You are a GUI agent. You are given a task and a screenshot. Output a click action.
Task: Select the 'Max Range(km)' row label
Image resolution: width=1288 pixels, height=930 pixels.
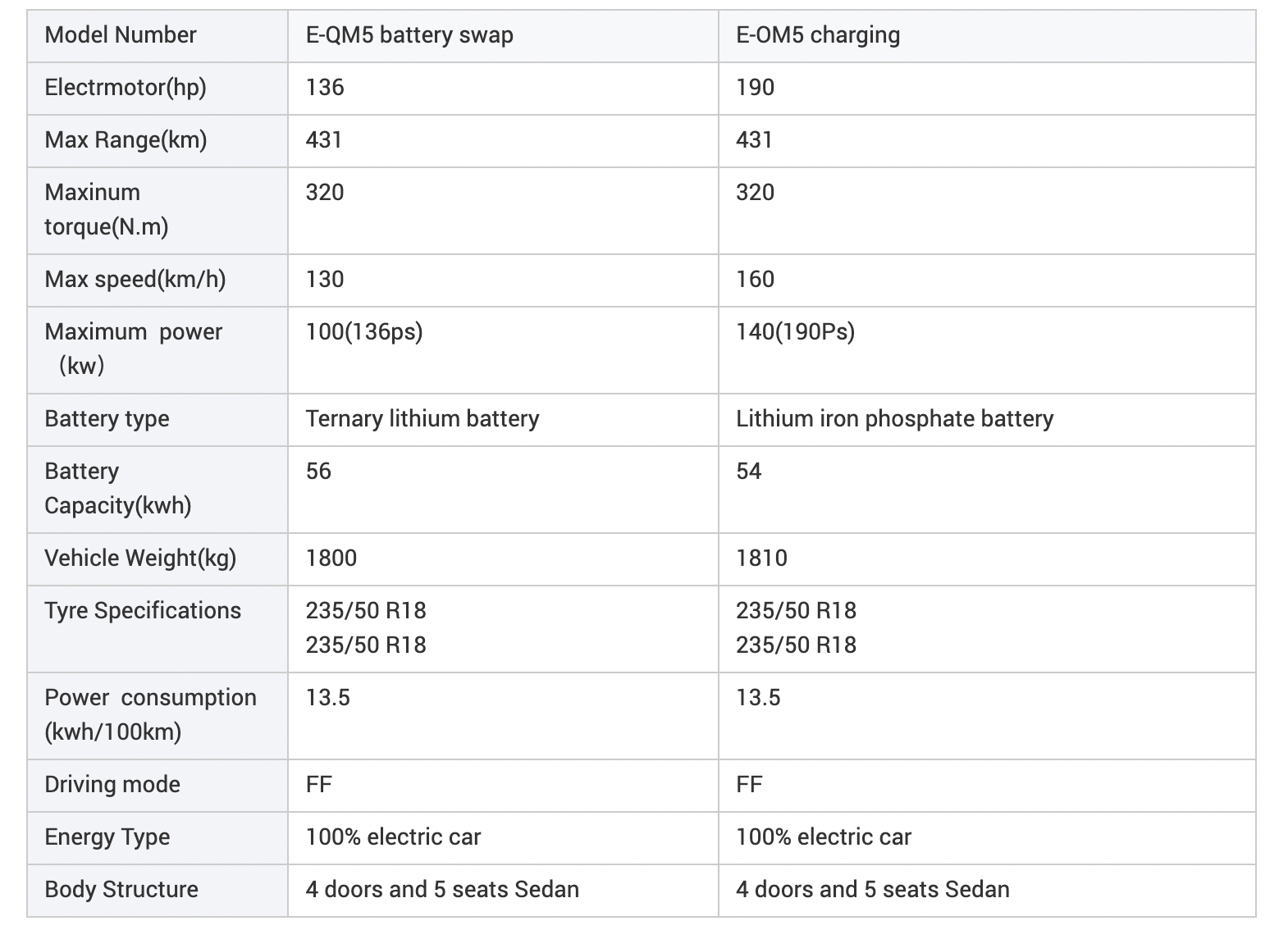pos(126,140)
